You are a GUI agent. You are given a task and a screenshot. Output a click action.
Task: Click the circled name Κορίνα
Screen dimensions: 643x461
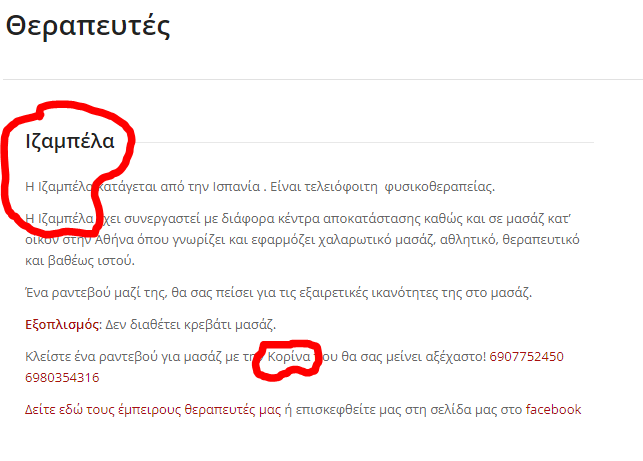(x=289, y=357)
